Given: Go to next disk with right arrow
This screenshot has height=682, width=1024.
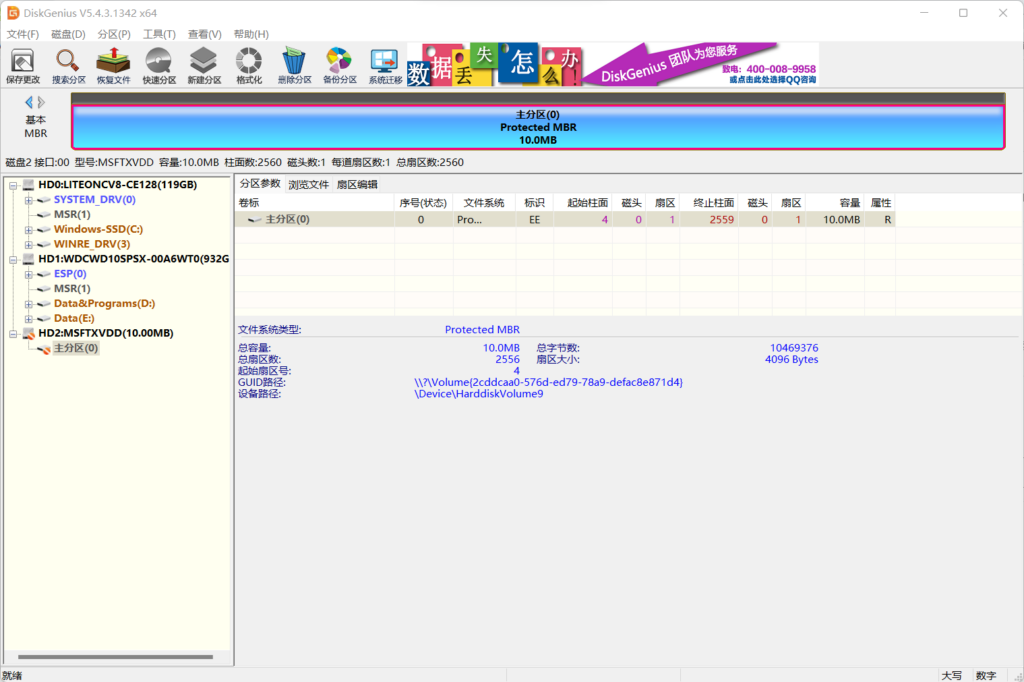Looking at the screenshot, I should pos(41,102).
